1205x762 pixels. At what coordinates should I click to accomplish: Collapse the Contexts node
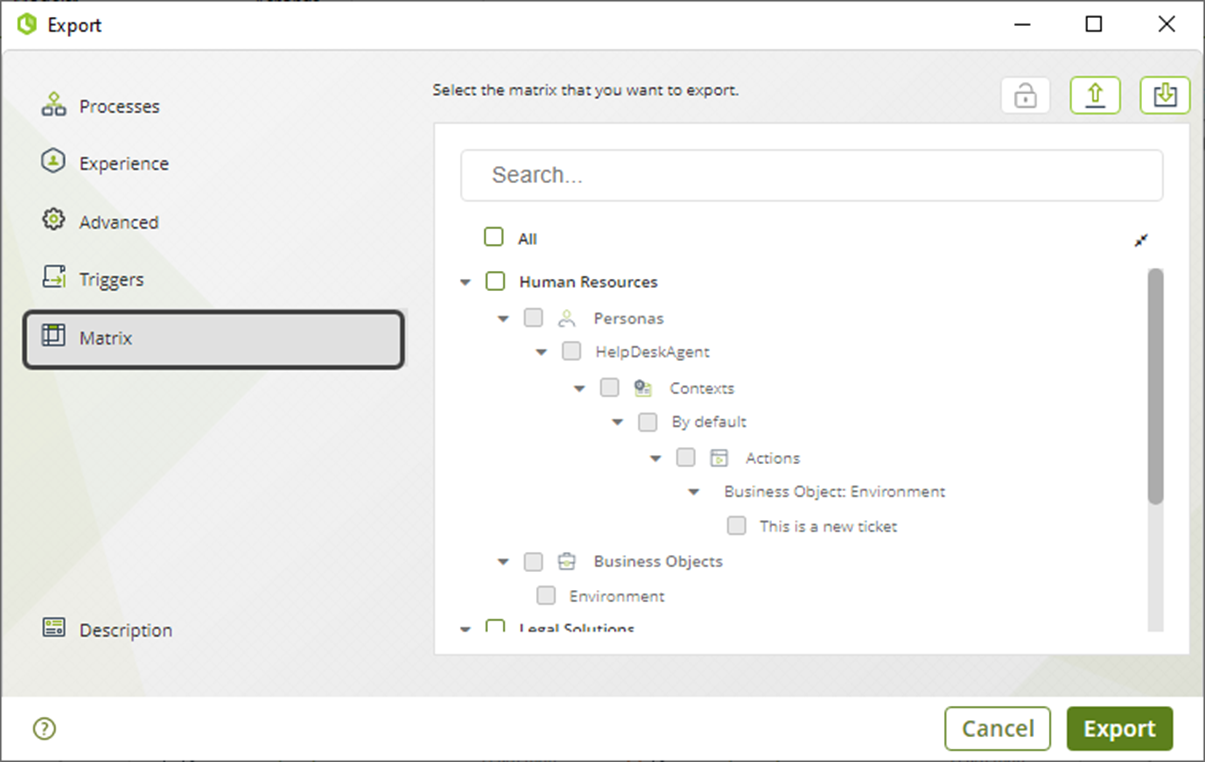[580, 389]
